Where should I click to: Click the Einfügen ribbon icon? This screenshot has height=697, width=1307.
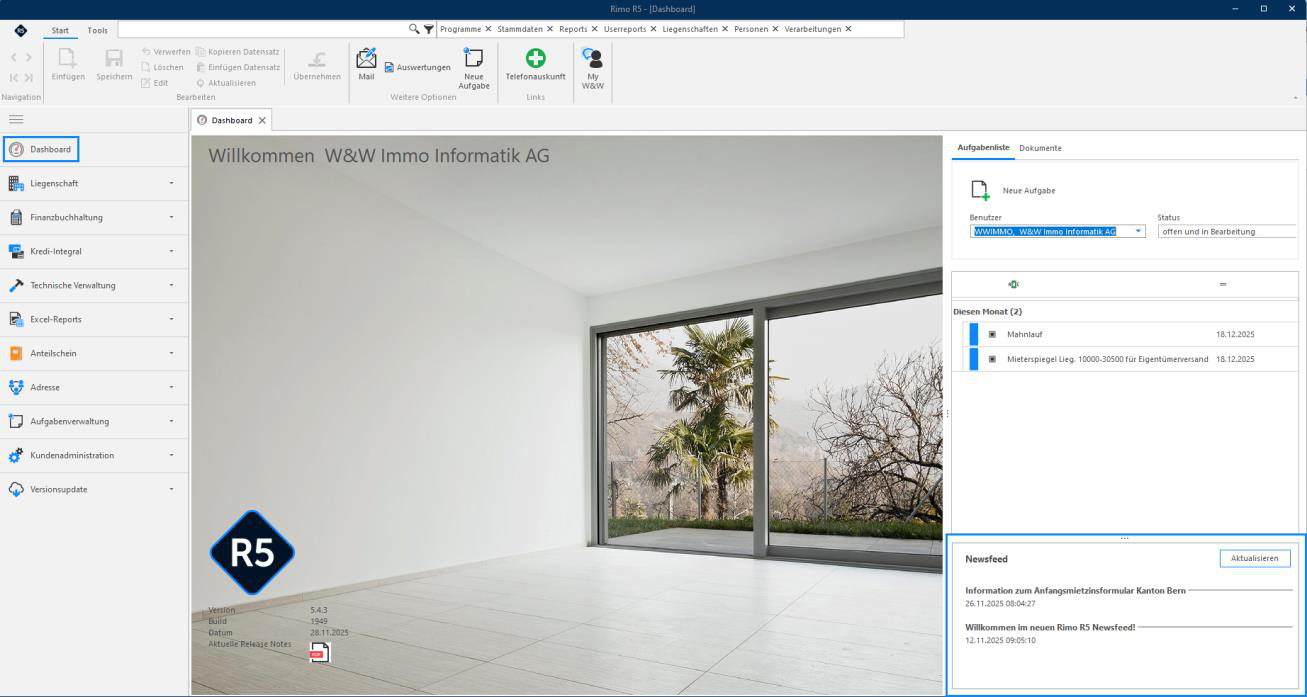pyautogui.click(x=68, y=59)
